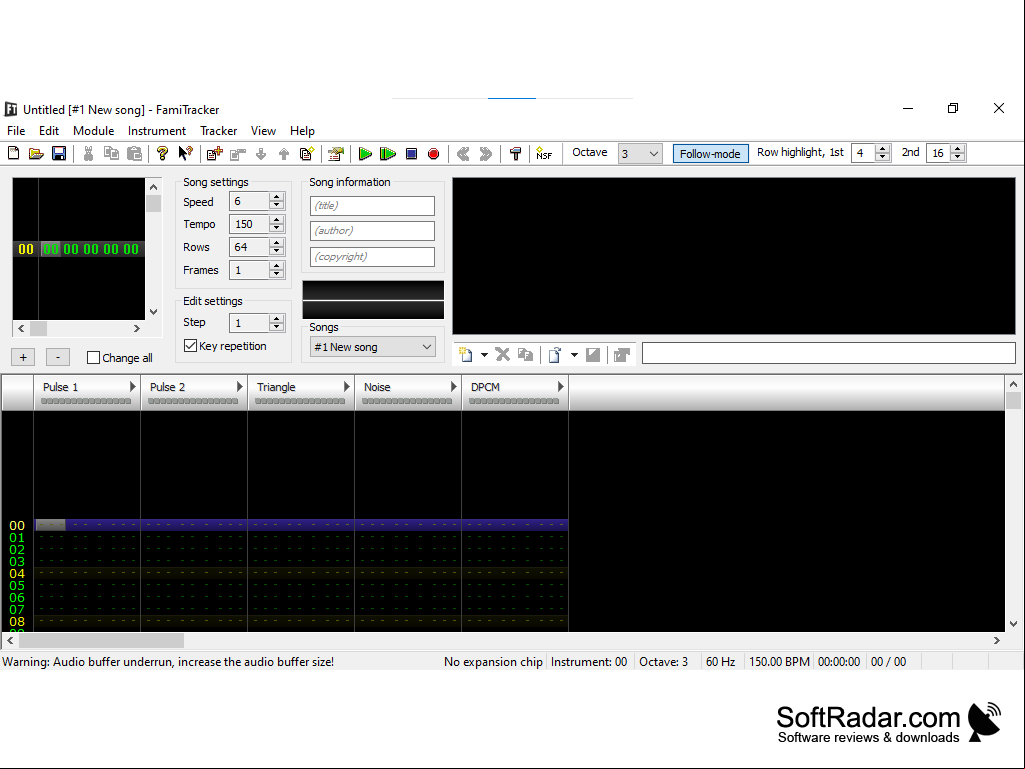The image size is (1025, 769).
Task: Open module properties icon
Action: coord(336,154)
